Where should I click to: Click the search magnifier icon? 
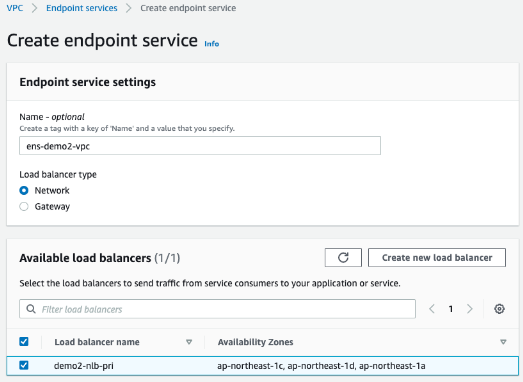tap(31, 309)
